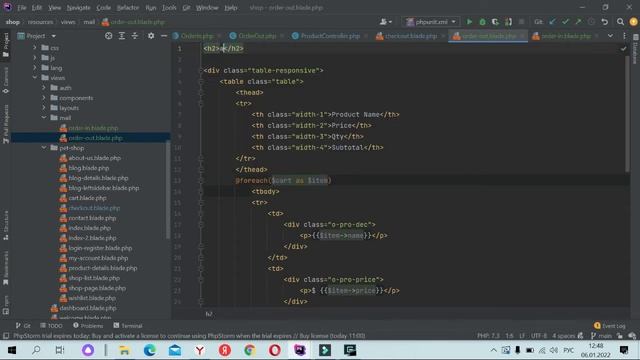Show hidden editor tabs chevron
The width and height of the screenshot is (640, 360).
[x=610, y=36]
